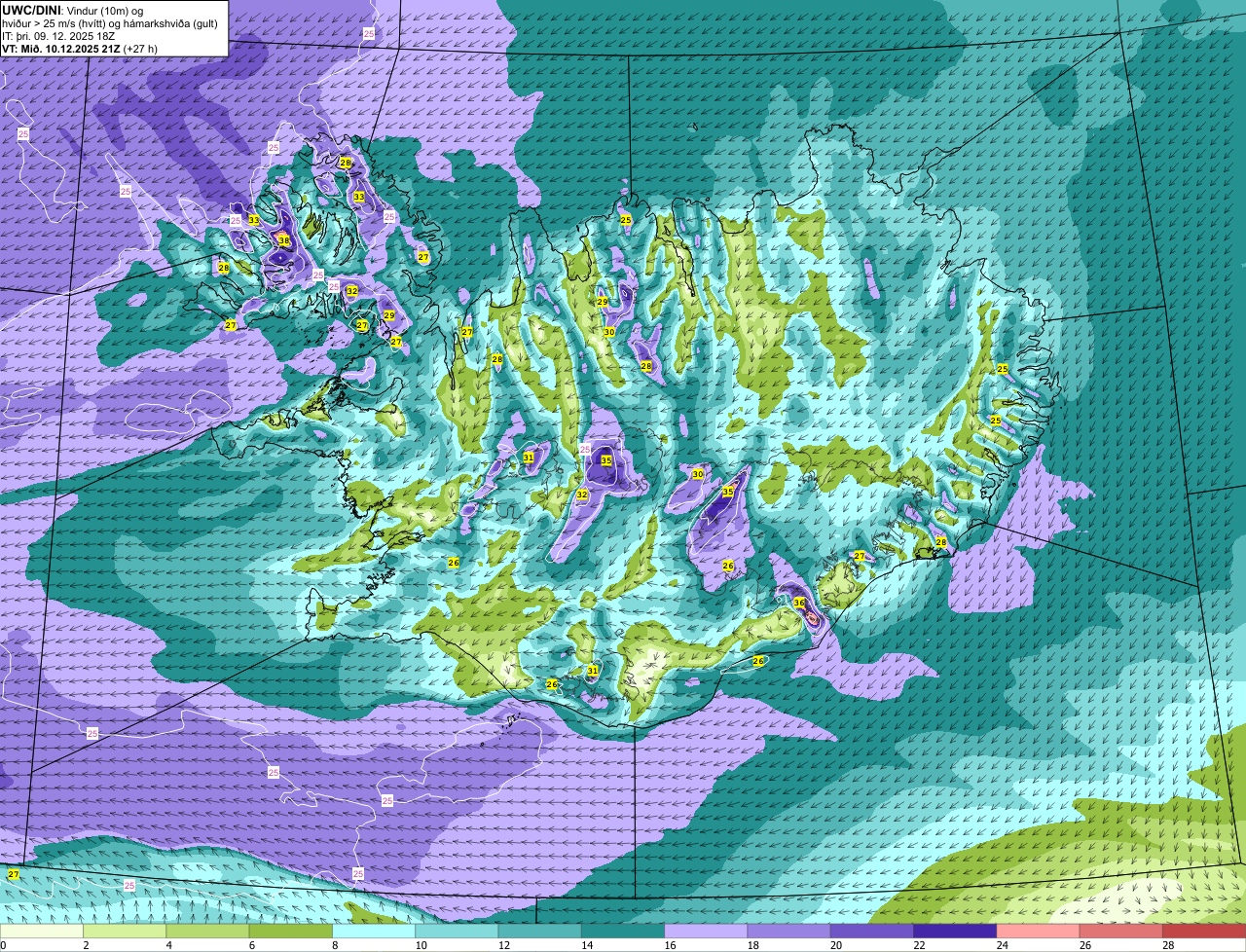Click the color scale tick label 8

point(334,945)
